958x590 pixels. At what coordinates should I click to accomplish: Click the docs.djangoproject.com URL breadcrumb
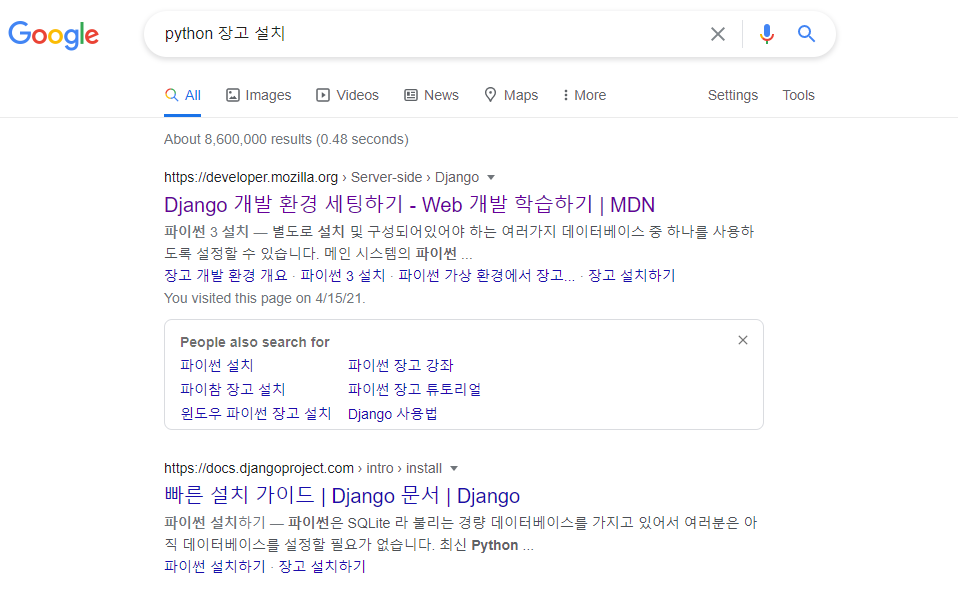click(x=303, y=468)
